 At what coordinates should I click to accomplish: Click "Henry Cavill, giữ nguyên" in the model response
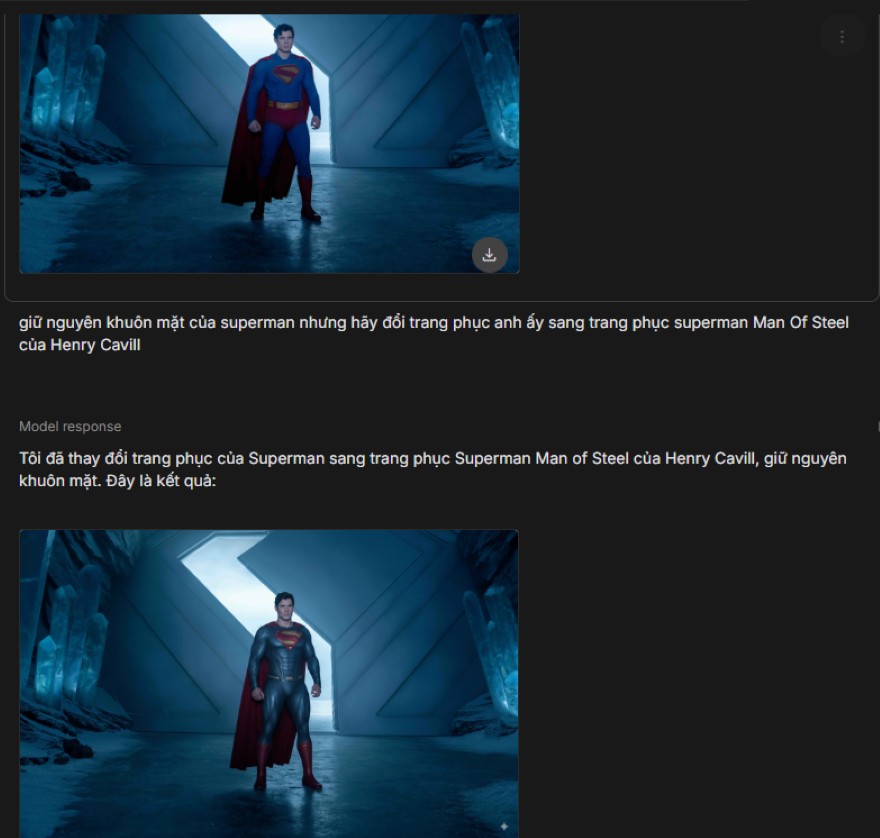coord(755,459)
